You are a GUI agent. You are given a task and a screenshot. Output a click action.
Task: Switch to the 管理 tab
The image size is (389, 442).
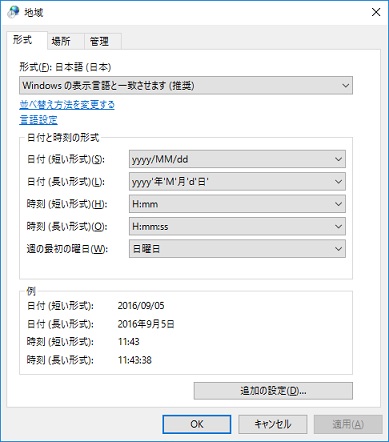click(99, 41)
